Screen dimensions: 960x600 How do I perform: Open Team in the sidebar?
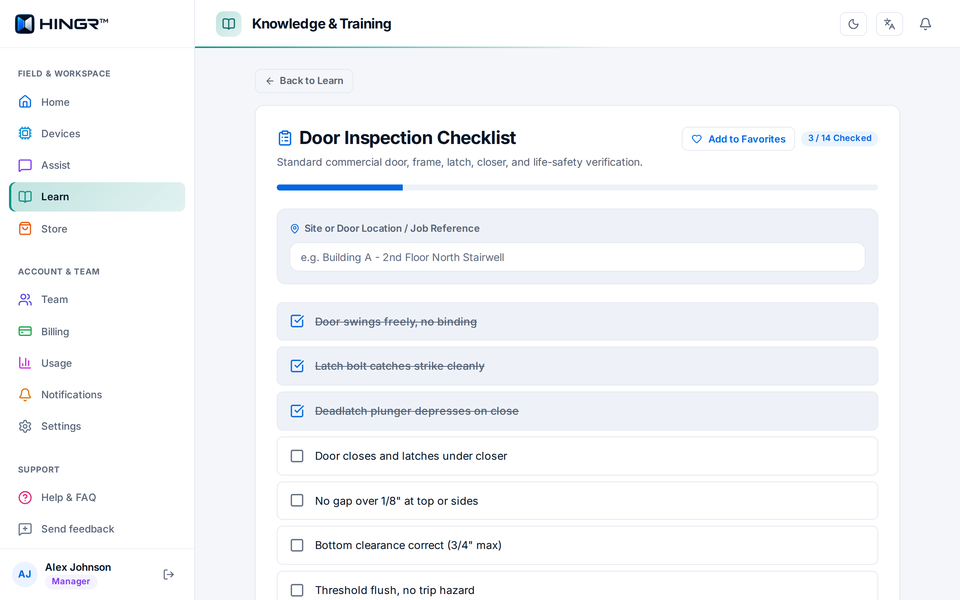(x=97, y=299)
